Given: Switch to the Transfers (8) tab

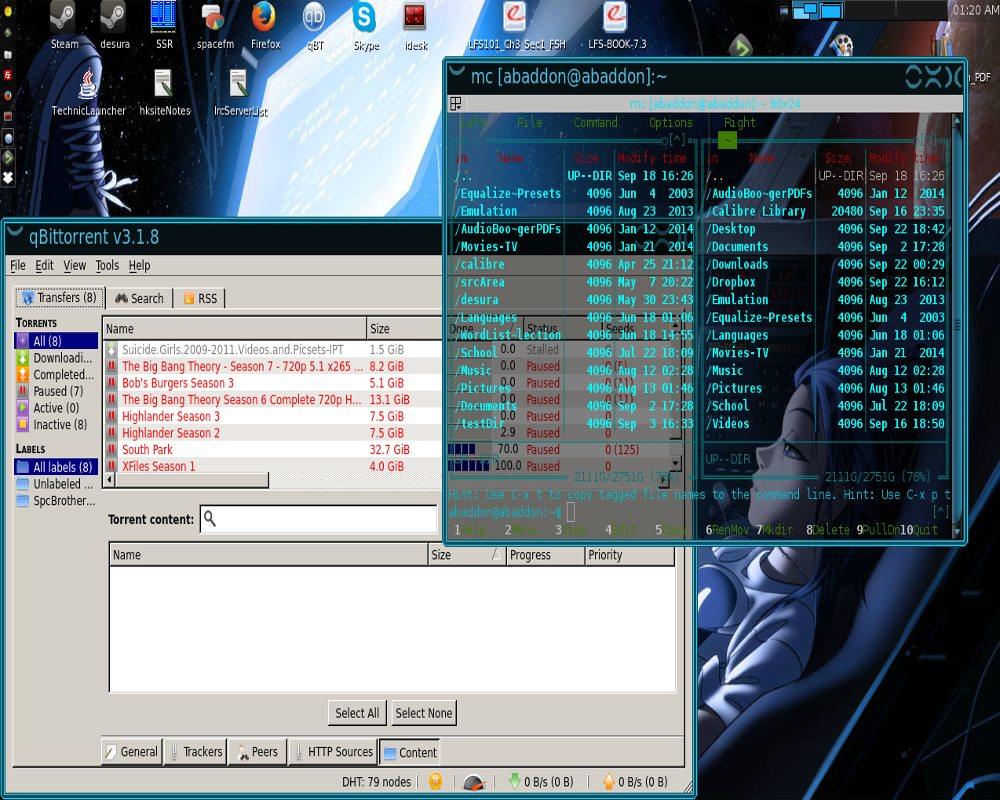Looking at the screenshot, I should pyautogui.click(x=59, y=298).
